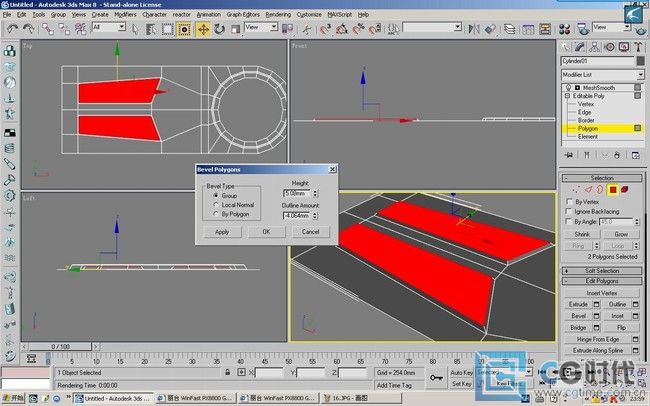650x406 pixels.
Task: Select Vertex sub-object icon in Selection rollout
Action: click(576, 190)
